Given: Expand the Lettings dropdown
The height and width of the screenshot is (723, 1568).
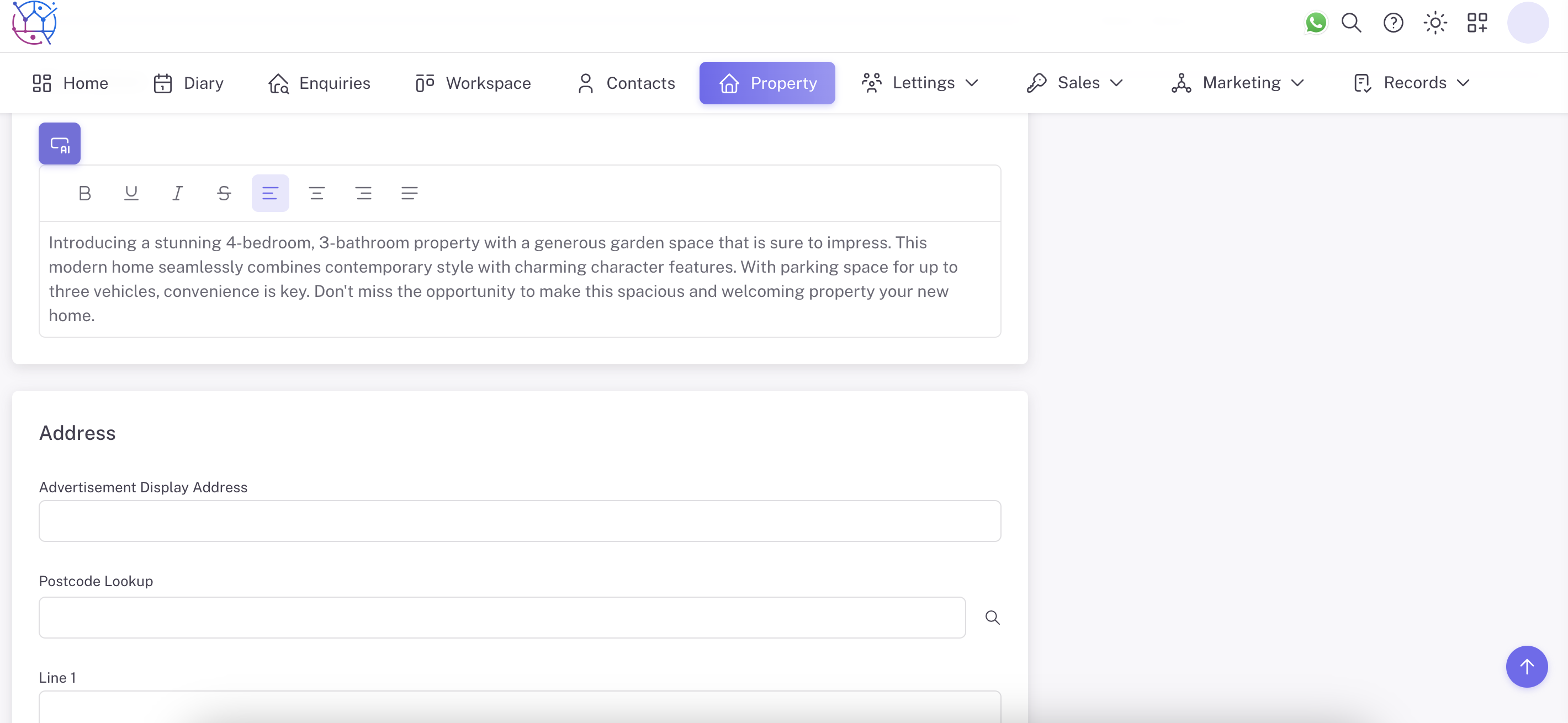Looking at the screenshot, I should pos(972,83).
